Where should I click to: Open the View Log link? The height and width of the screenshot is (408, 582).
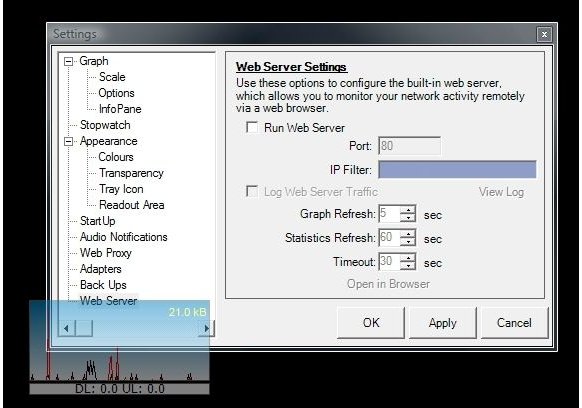click(501, 192)
